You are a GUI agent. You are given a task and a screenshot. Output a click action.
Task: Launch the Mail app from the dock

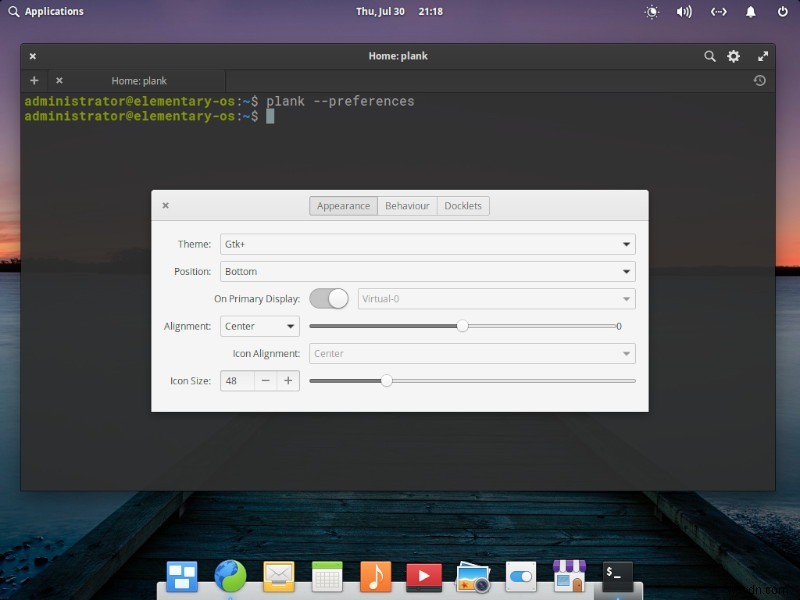click(278, 576)
